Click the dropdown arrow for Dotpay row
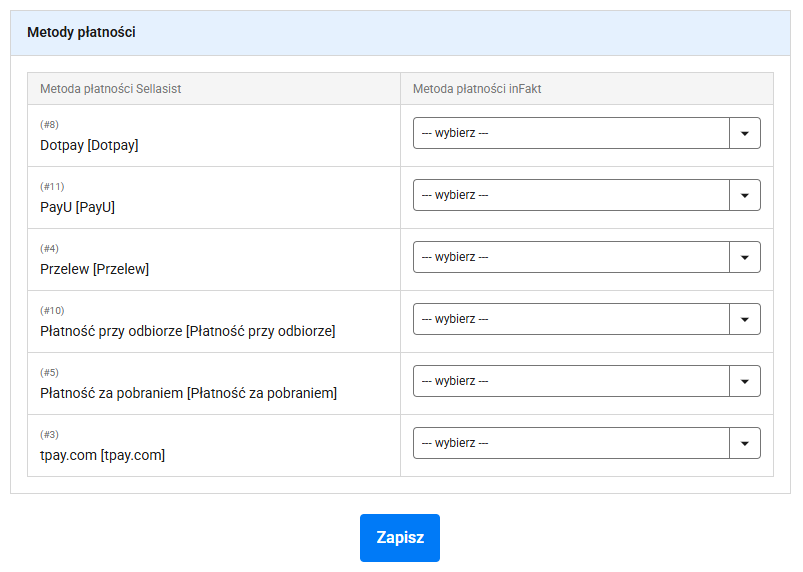 (745, 133)
